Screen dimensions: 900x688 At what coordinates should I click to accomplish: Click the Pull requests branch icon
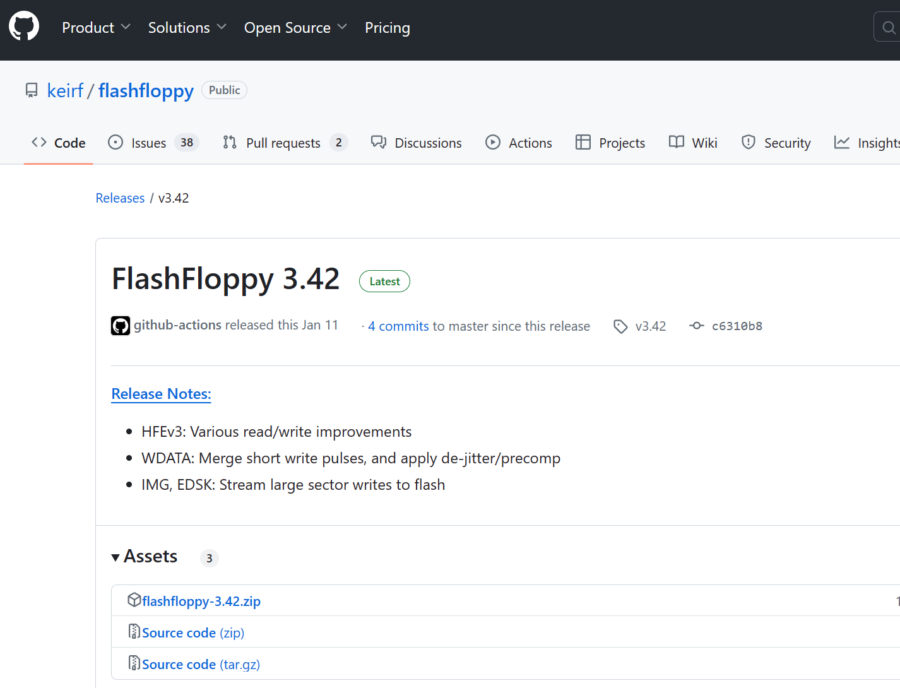pyautogui.click(x=230, y=142)
